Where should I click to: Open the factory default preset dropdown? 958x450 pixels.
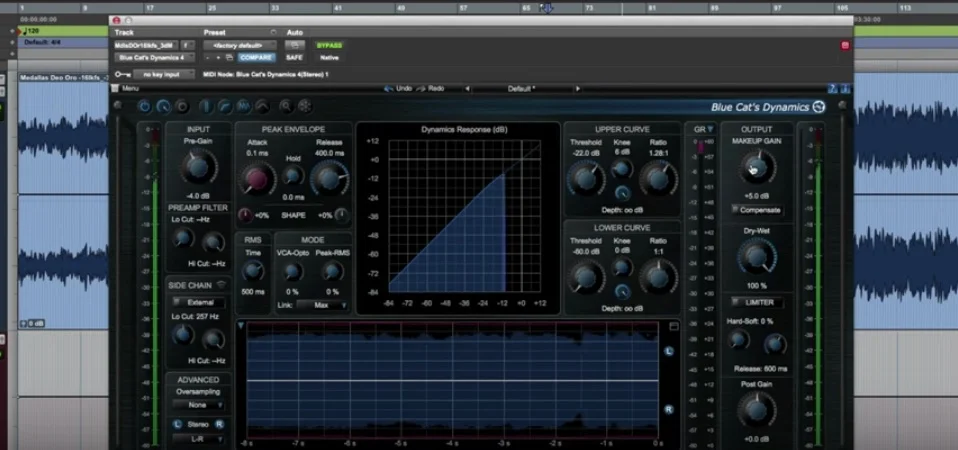[x=240, y=45]
